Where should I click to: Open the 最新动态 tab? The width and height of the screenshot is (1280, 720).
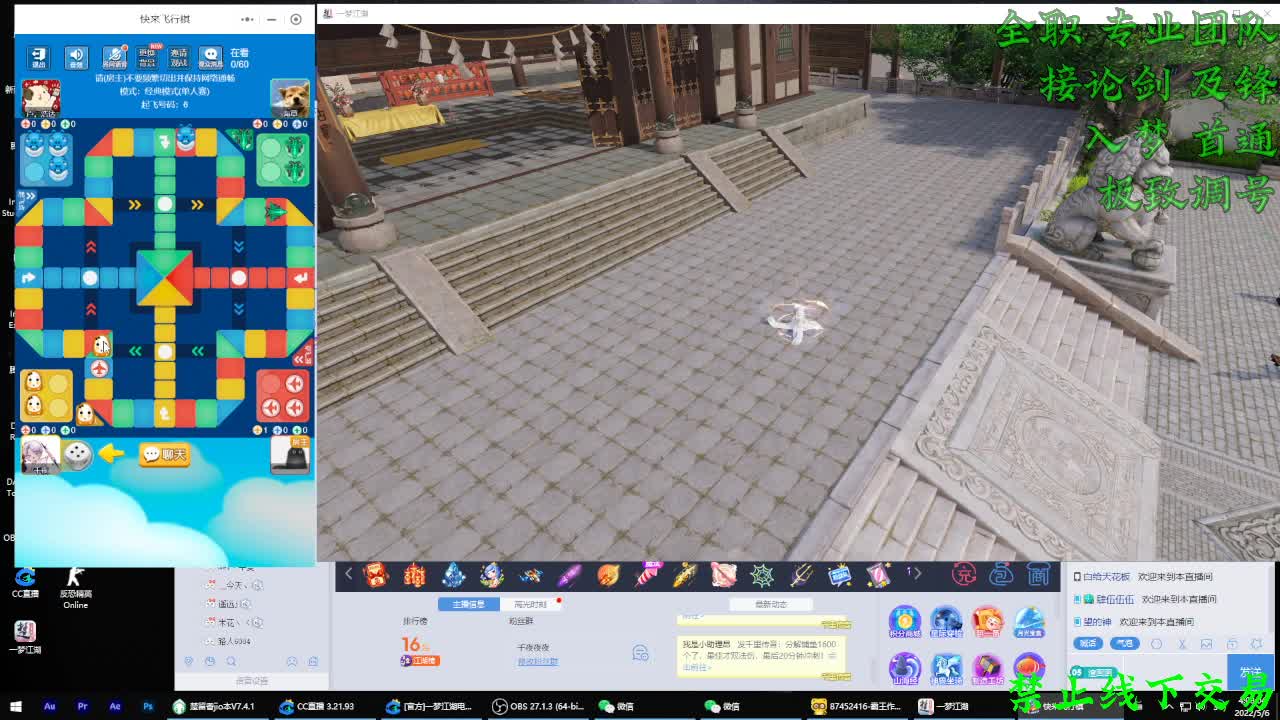[771, 604]
